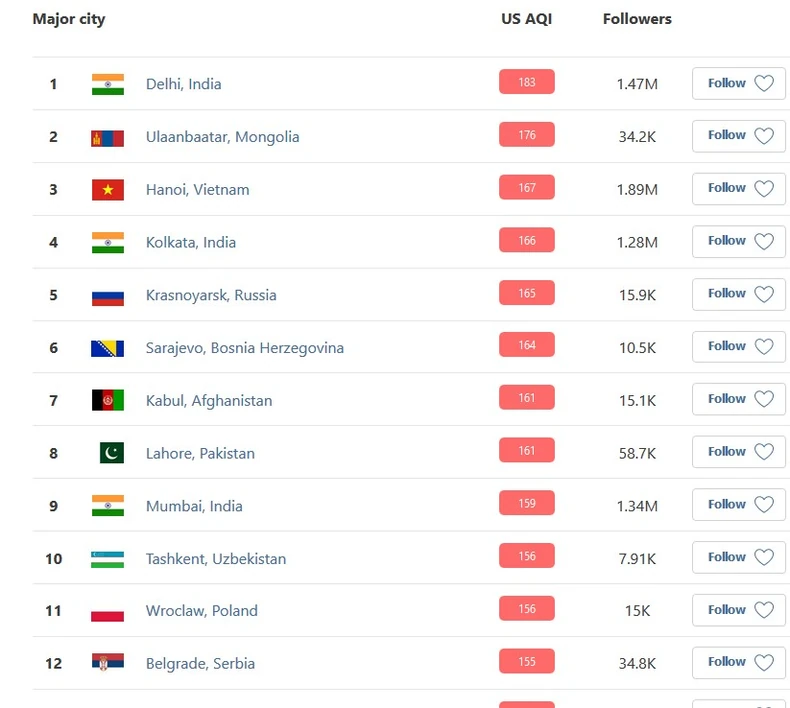This screenshot has height=708, width=790.
Task: Click the Russia flag next to Krasnoyarsk
Action: coord(107,295)
